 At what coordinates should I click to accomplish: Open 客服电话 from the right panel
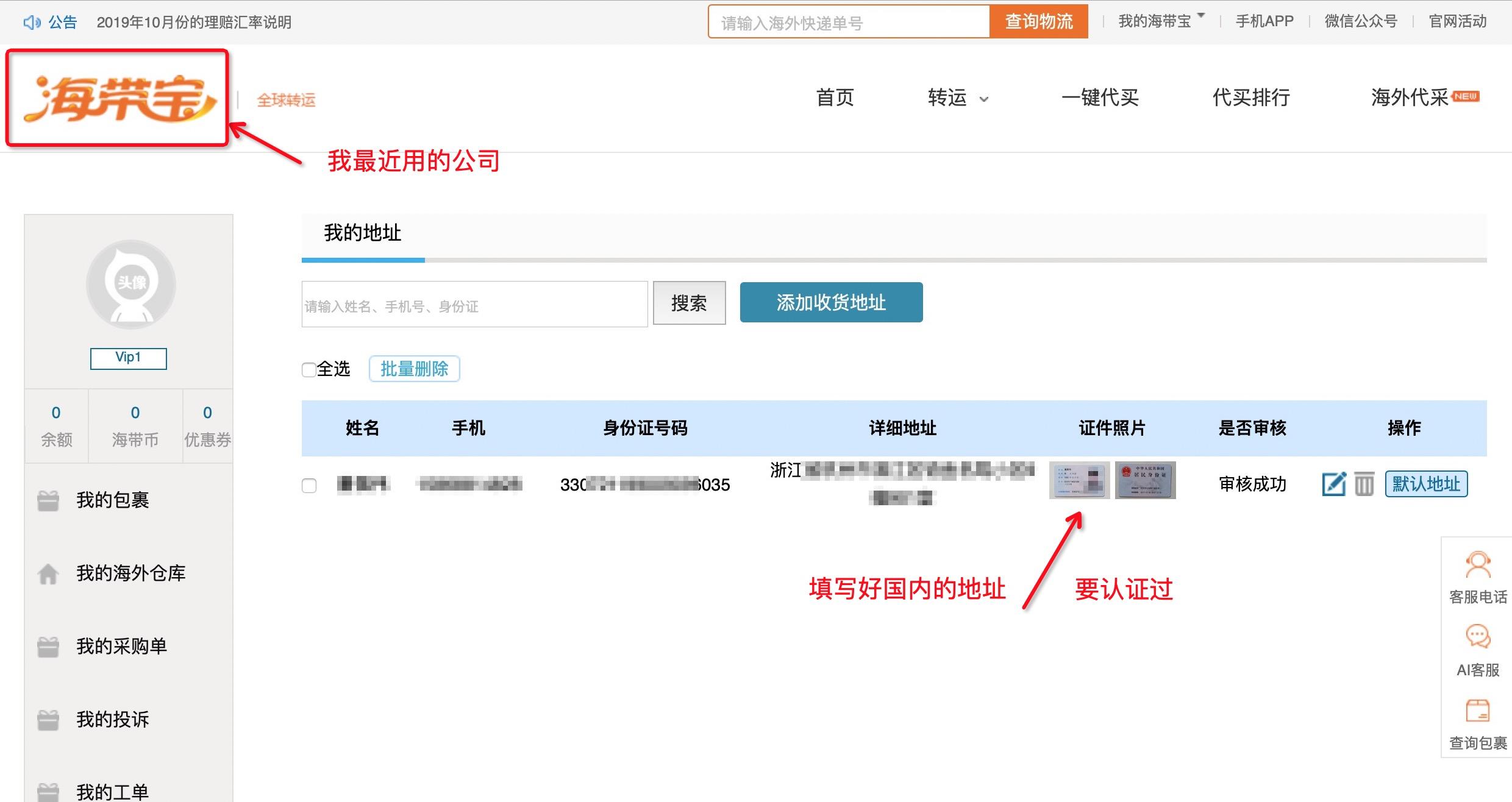click(x=1478, y=564)
